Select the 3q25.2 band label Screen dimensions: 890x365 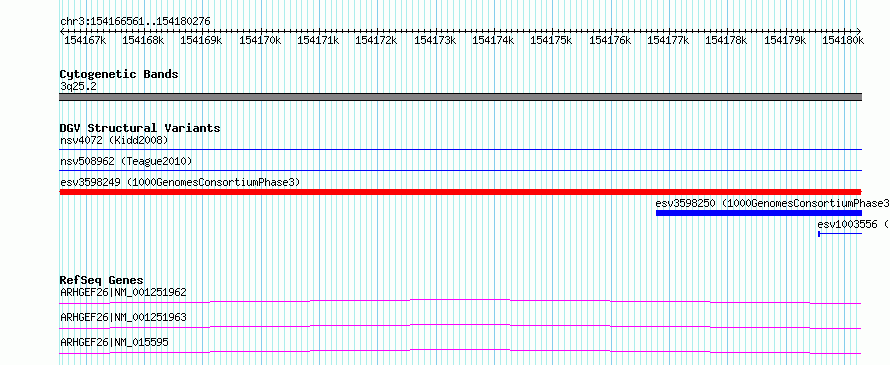tap(78, 87)
